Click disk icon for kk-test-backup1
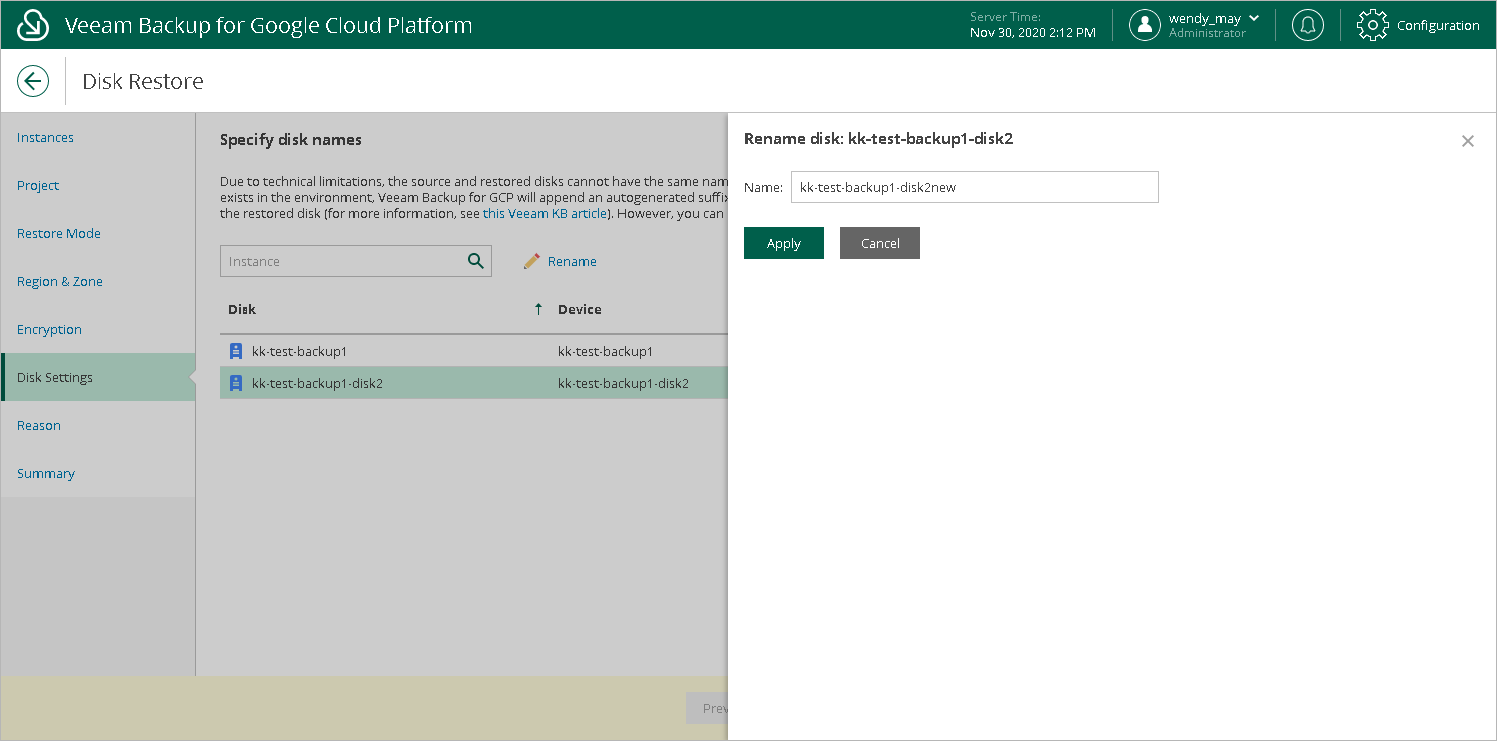 pos(236,351)
